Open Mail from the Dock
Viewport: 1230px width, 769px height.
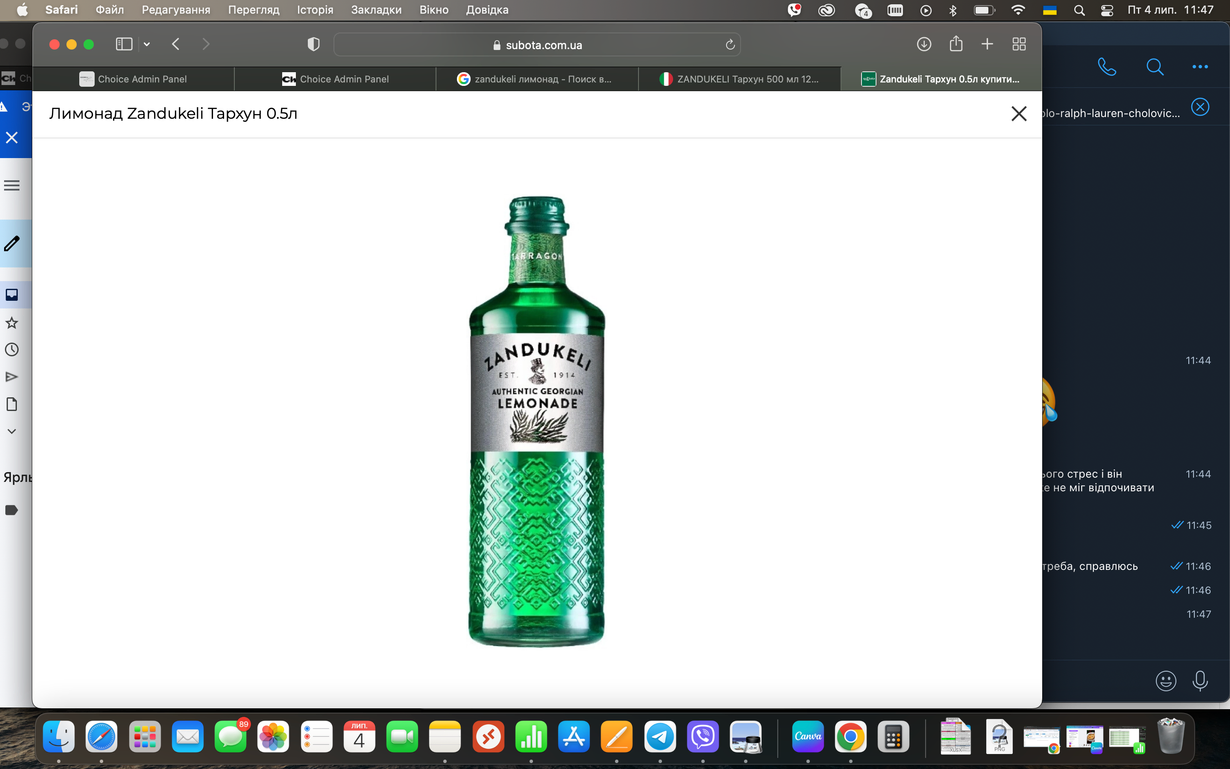(x=188, y=737)
